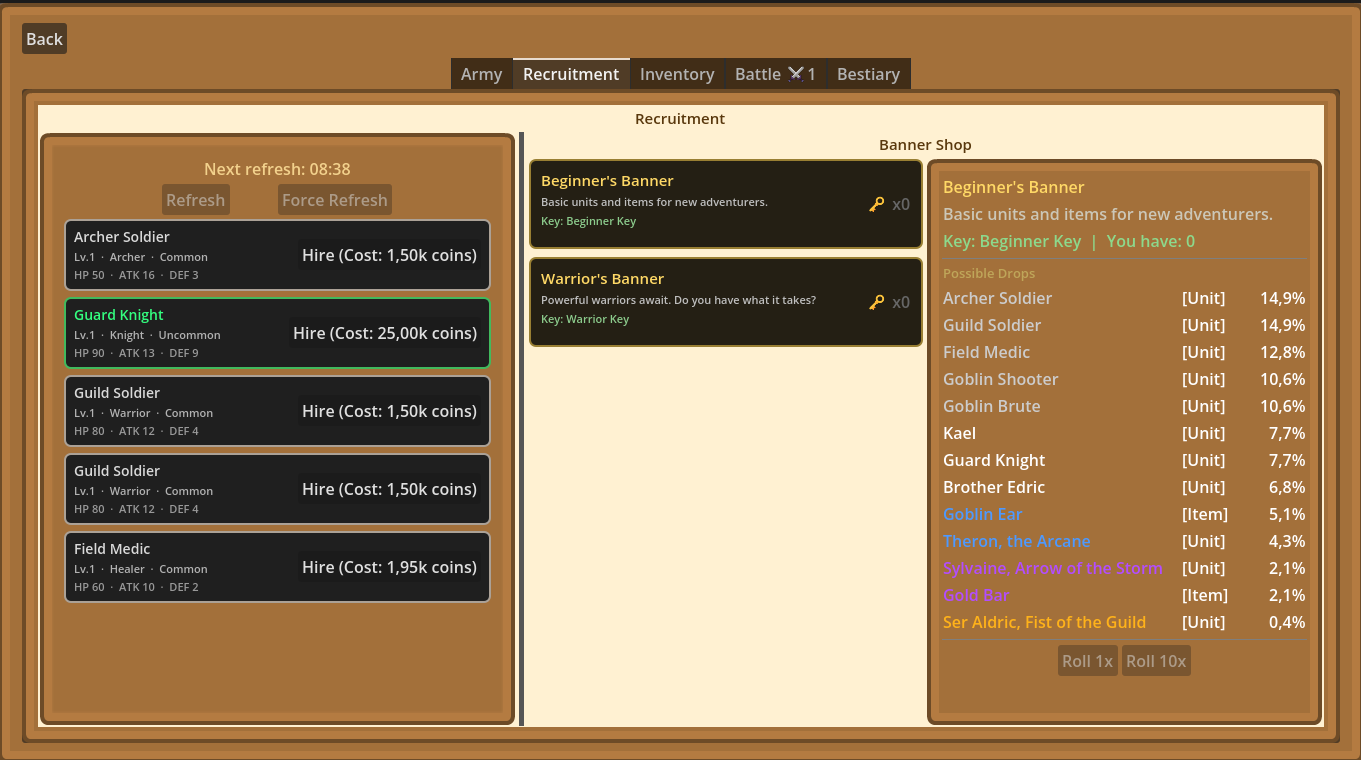Select the Warrior's Banner card

(x=726, y=302)
